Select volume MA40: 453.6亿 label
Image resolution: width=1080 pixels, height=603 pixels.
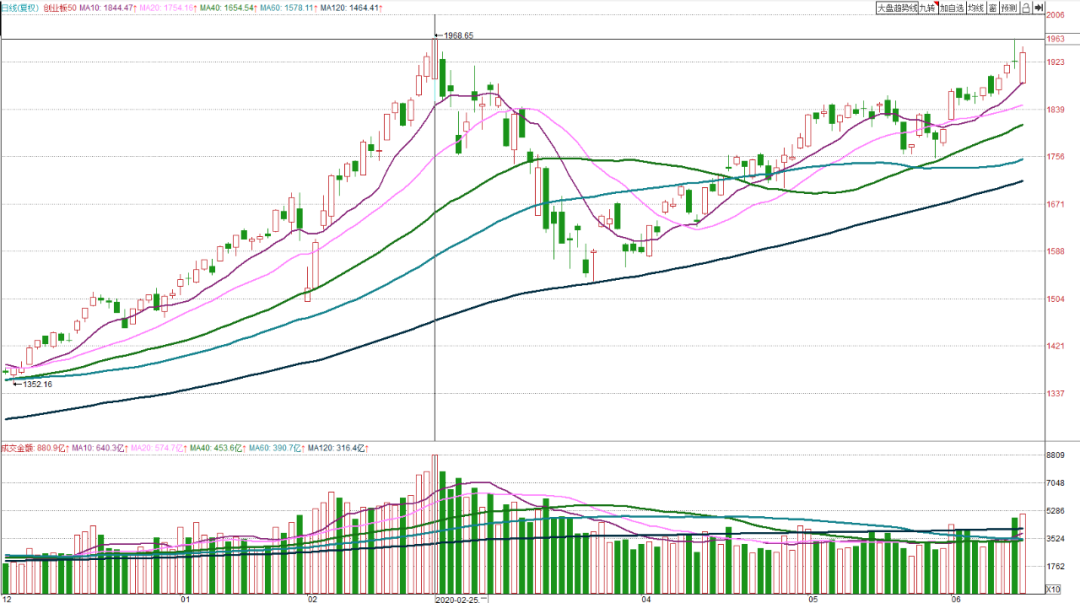point(218,448)
